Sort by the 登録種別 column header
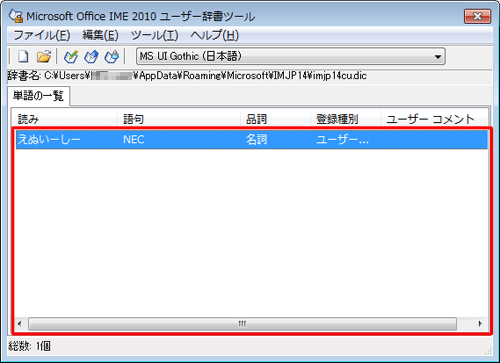Viewport: 500px width, 363px height. (x=346, y=119)
